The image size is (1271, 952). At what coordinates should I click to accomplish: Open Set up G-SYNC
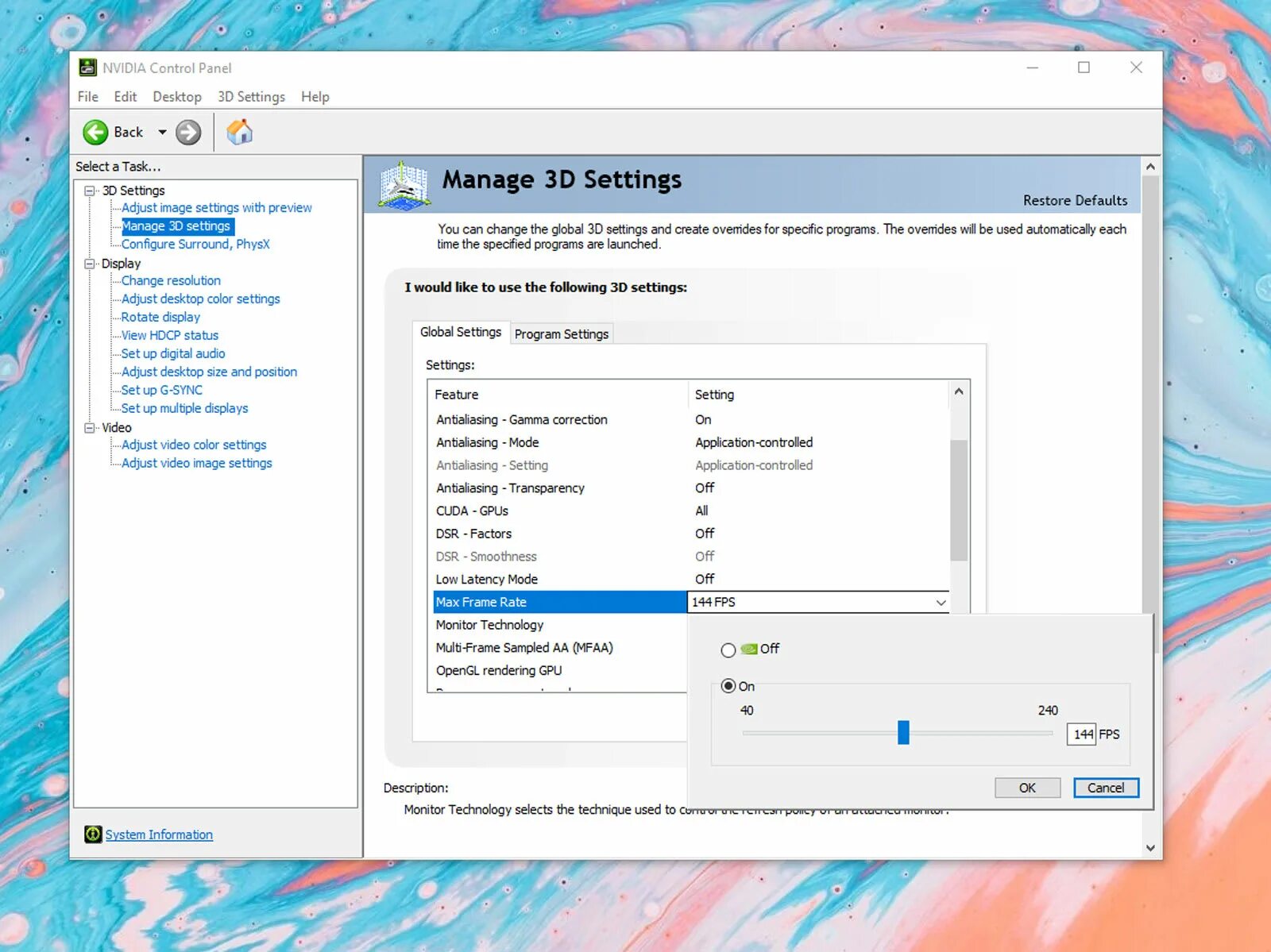click(x=161, y=390)
